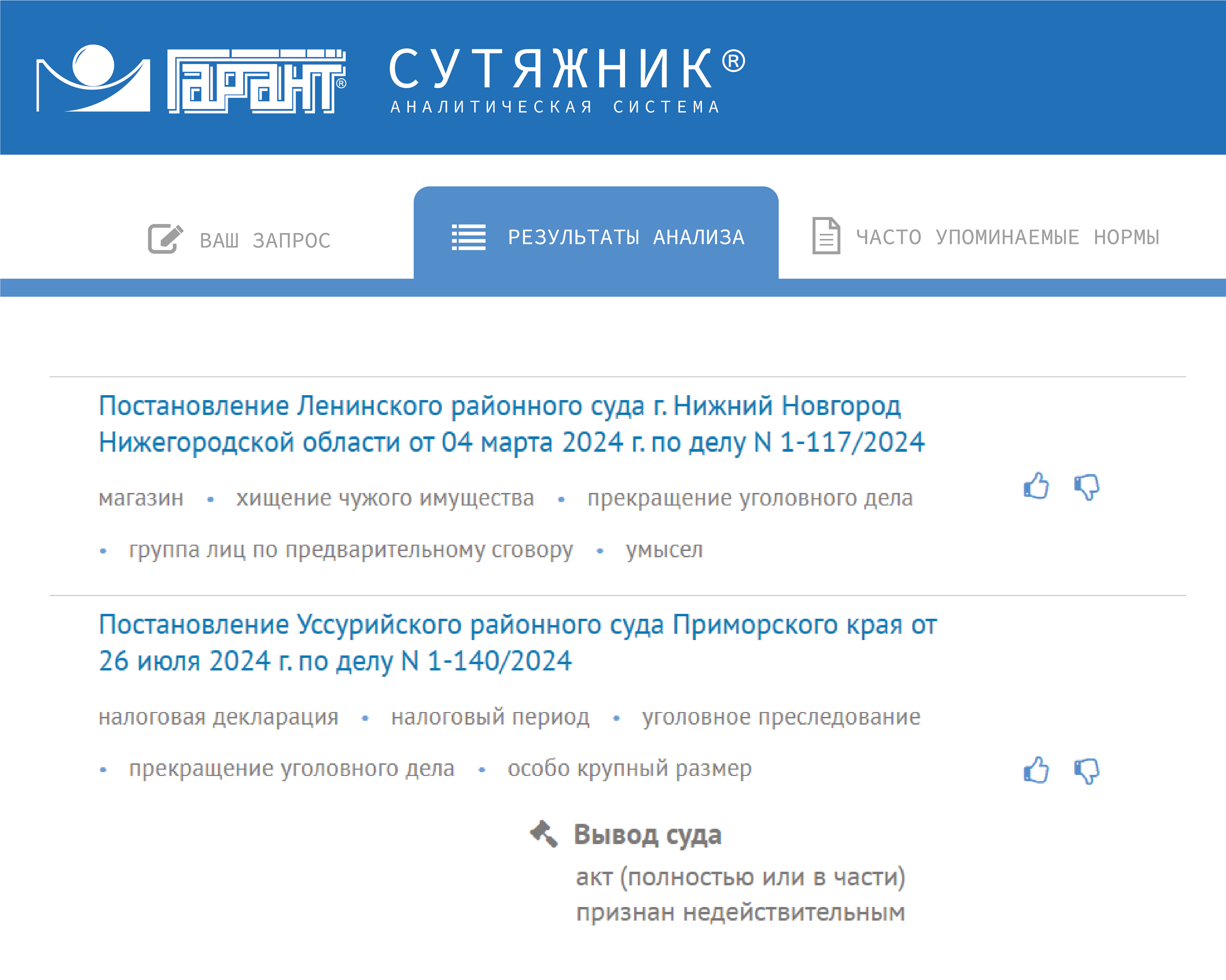This screenshot has width=1226, height=980.
Task: Click прекращение уголовного дела keyword in first result
Action: pos(750,499)
